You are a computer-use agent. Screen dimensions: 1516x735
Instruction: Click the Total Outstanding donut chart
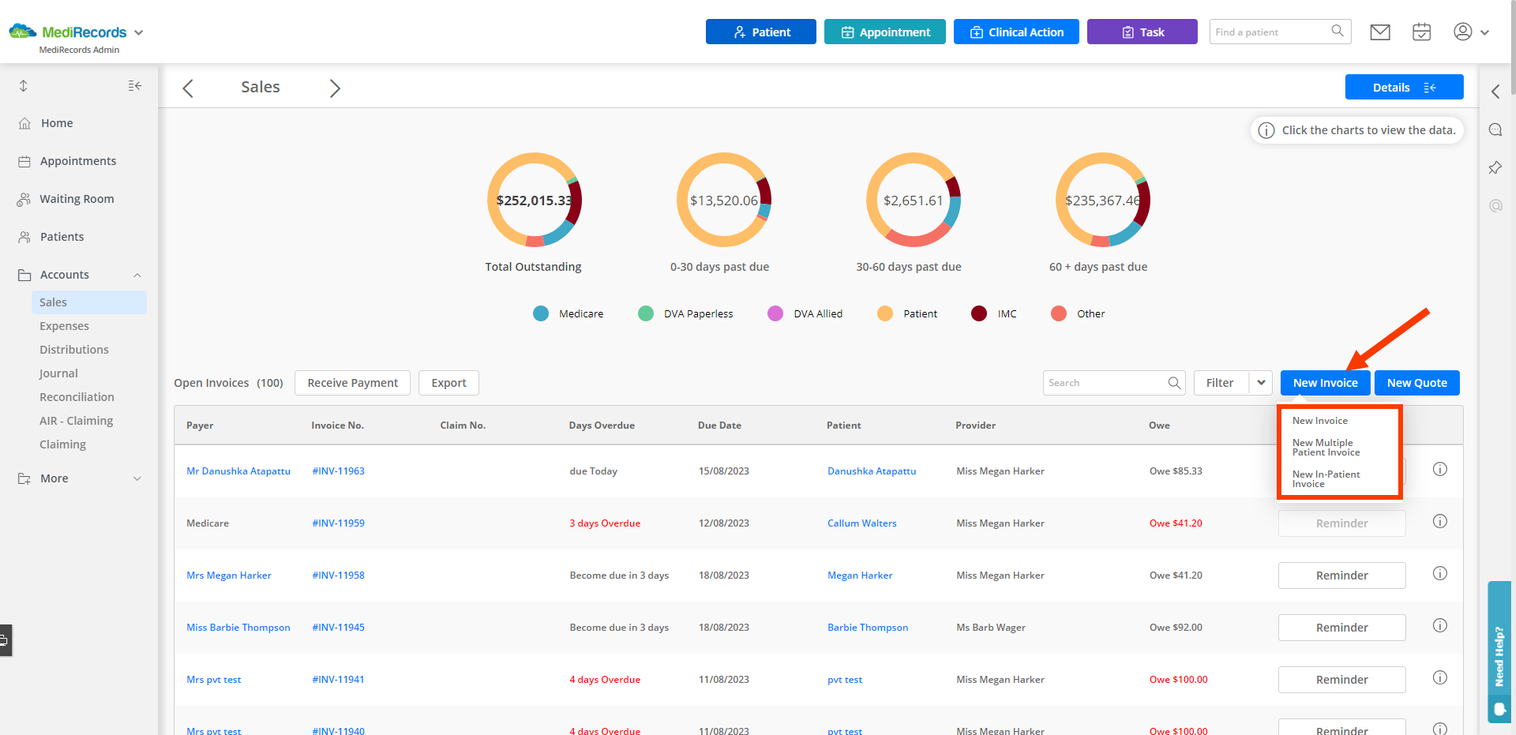[534, 200]
